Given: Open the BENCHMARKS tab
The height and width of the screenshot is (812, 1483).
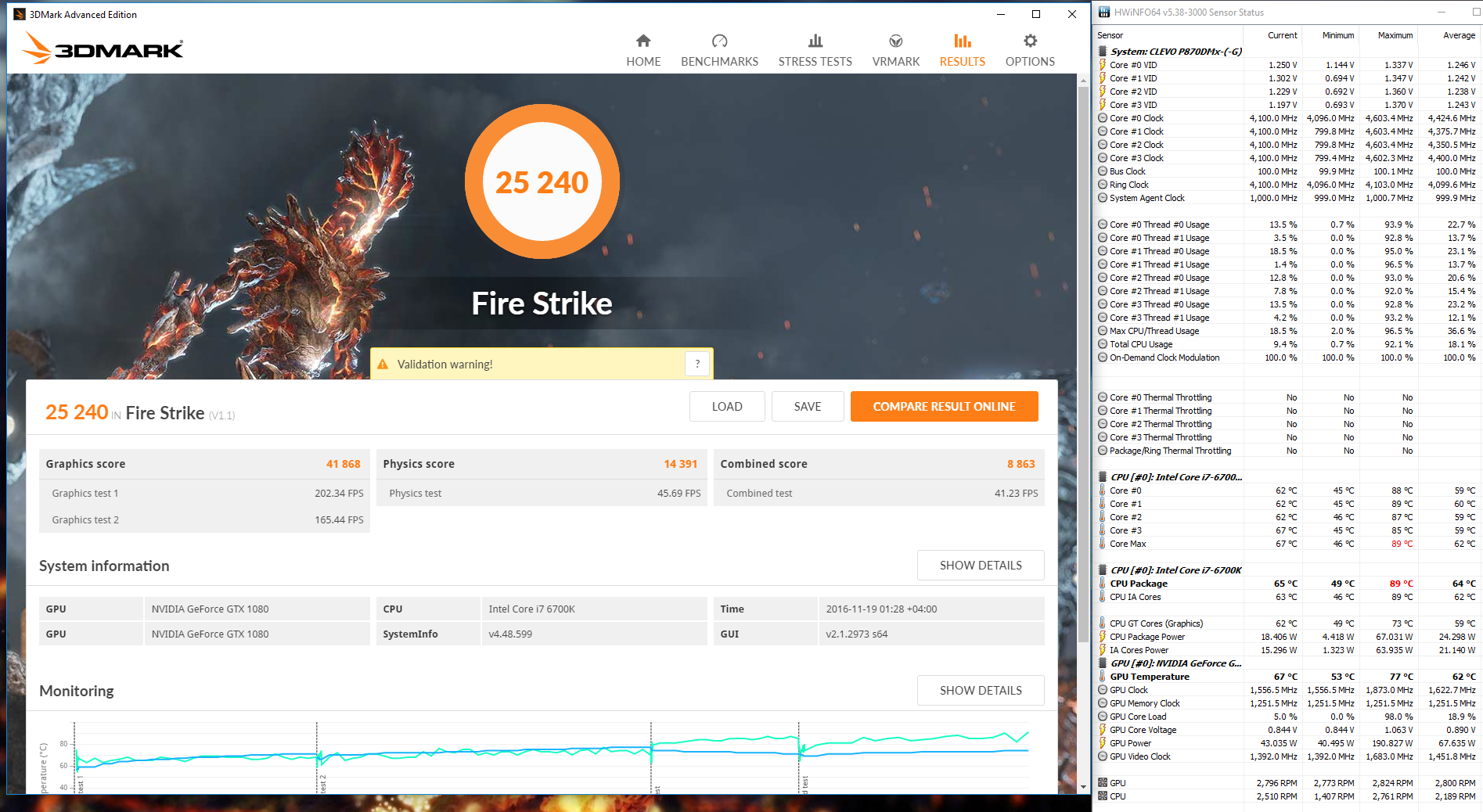Looking at the screenshot, I should 719,51.
